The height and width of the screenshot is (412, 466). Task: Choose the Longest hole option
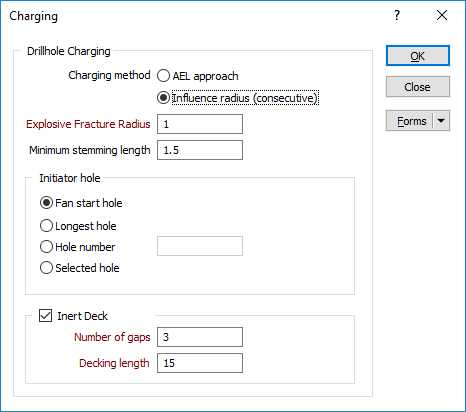[x=46, y=226]
